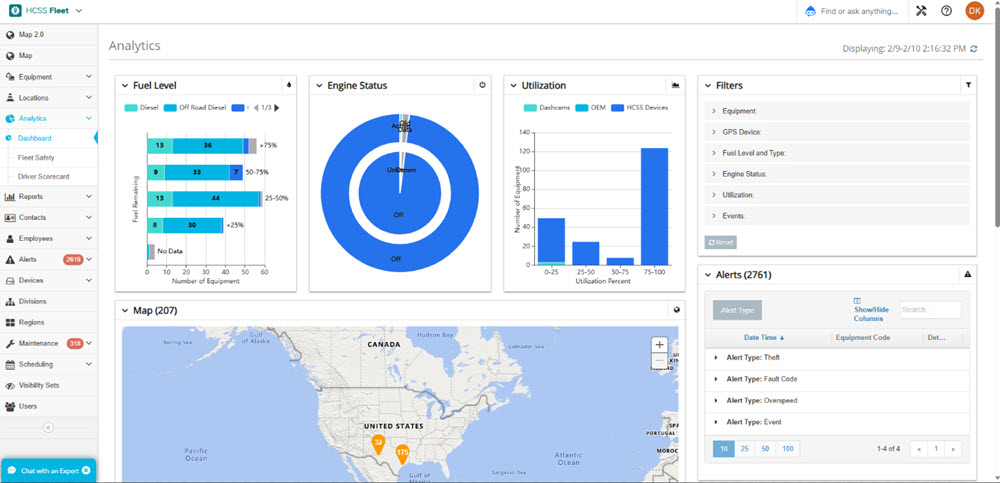This screenshot has width=1000, height=483.
Task: Click the Fuel Level droplet icon
Action: (289, 85)
